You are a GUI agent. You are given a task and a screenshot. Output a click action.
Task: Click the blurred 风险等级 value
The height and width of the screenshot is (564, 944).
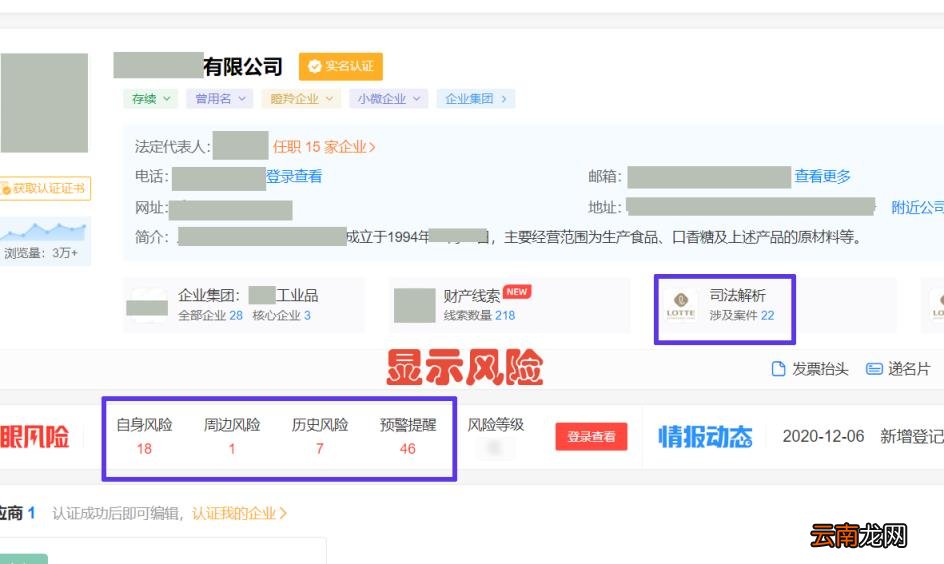494,448
